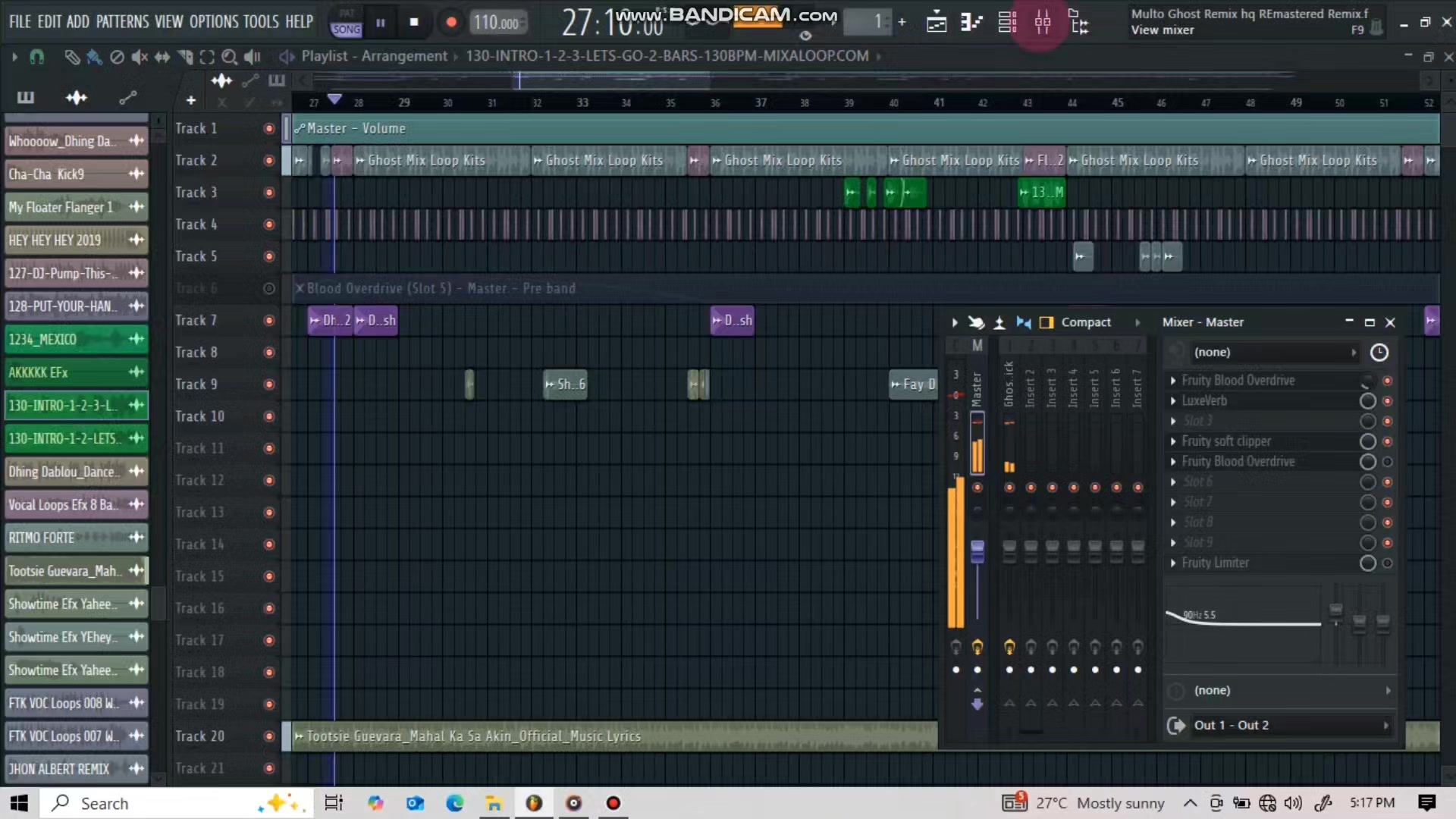Open the ADD menu

pos(78,22)
